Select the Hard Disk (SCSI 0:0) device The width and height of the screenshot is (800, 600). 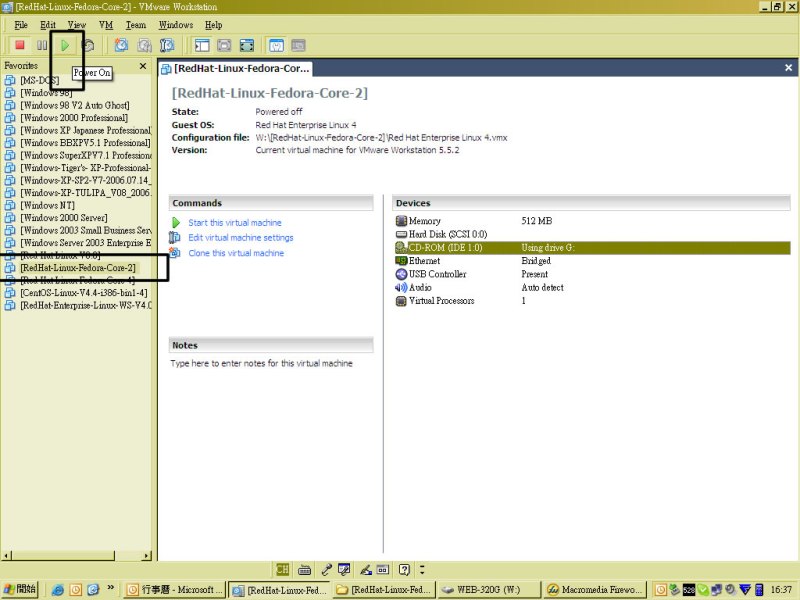tap(592, 234)
